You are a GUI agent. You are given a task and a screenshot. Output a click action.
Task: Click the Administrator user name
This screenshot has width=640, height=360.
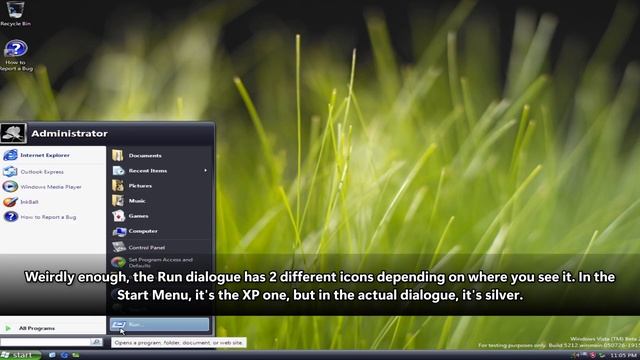[69, 133]
